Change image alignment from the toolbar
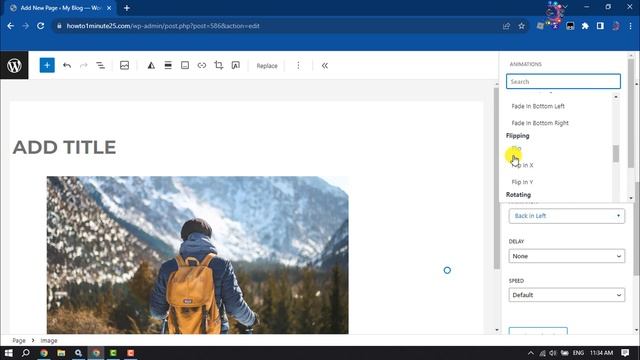The image size is (640, 360). (x=168, y=65)
